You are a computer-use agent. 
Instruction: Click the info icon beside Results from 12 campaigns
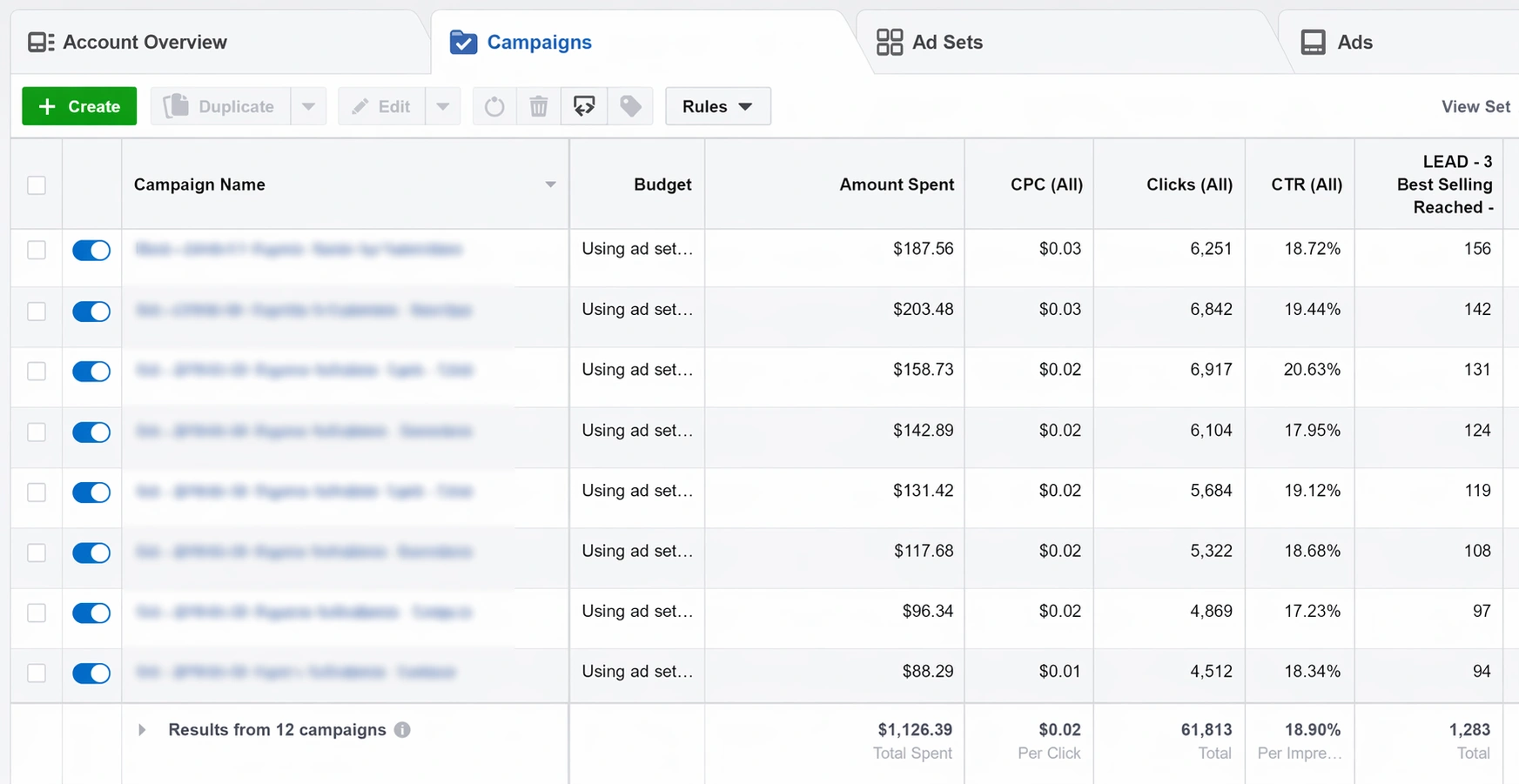[402, 730]
